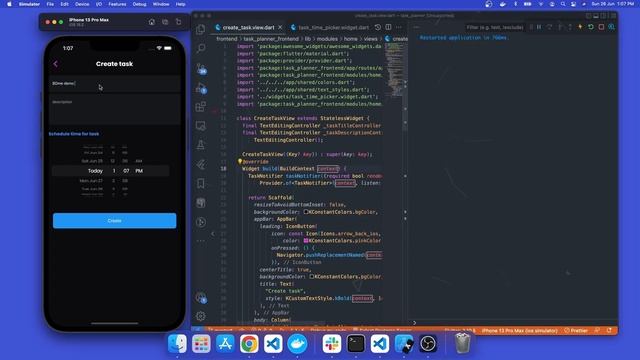Viewport: 640px width, 360px height.
Task: Click the hot reload lightning icon
Action: click(580, 27)
